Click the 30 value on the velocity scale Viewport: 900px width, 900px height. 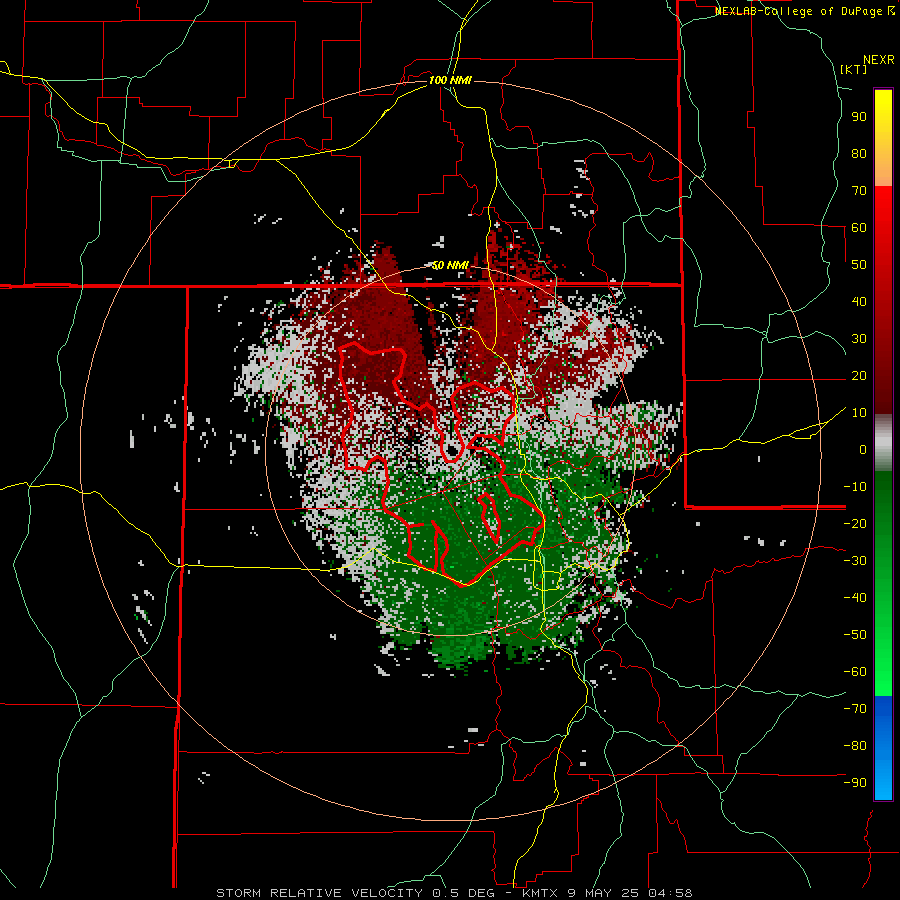(859, 339)
